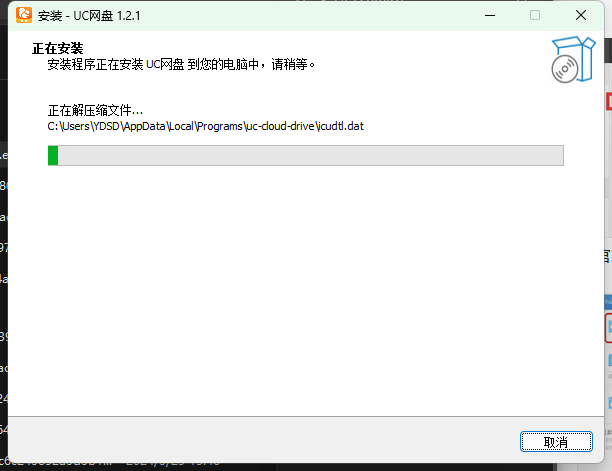Screen dimensions: 612x471
Task: Click the 安装 - UC网盘 1.2.1 title text
Action: (89, 16)
